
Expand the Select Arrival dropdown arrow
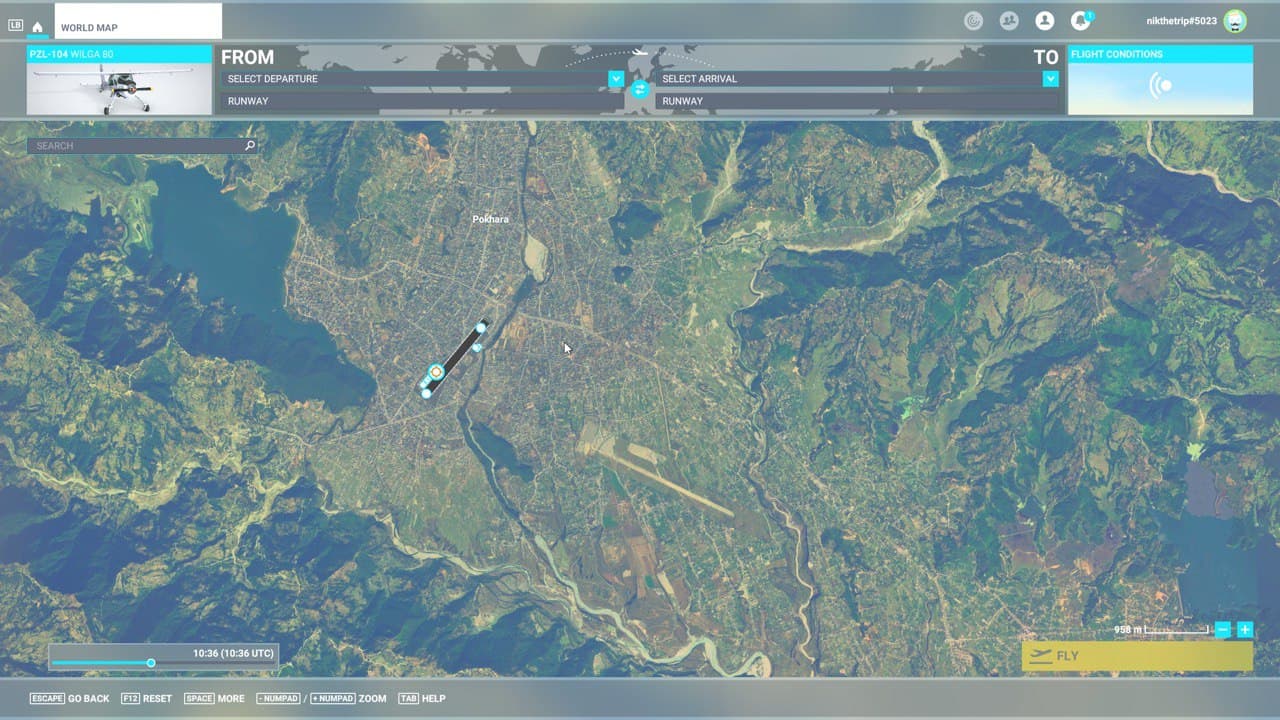(1050, 79)
